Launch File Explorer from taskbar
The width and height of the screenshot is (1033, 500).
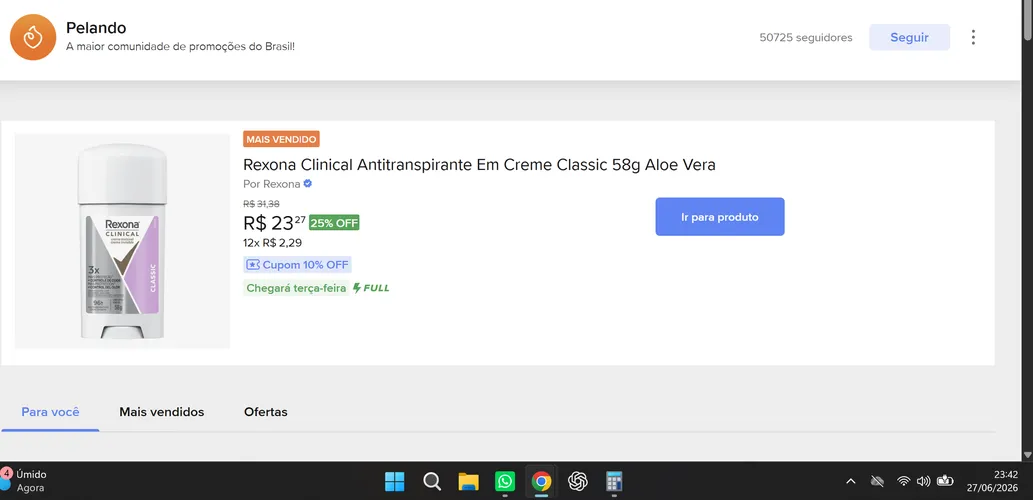click(468, 482)
